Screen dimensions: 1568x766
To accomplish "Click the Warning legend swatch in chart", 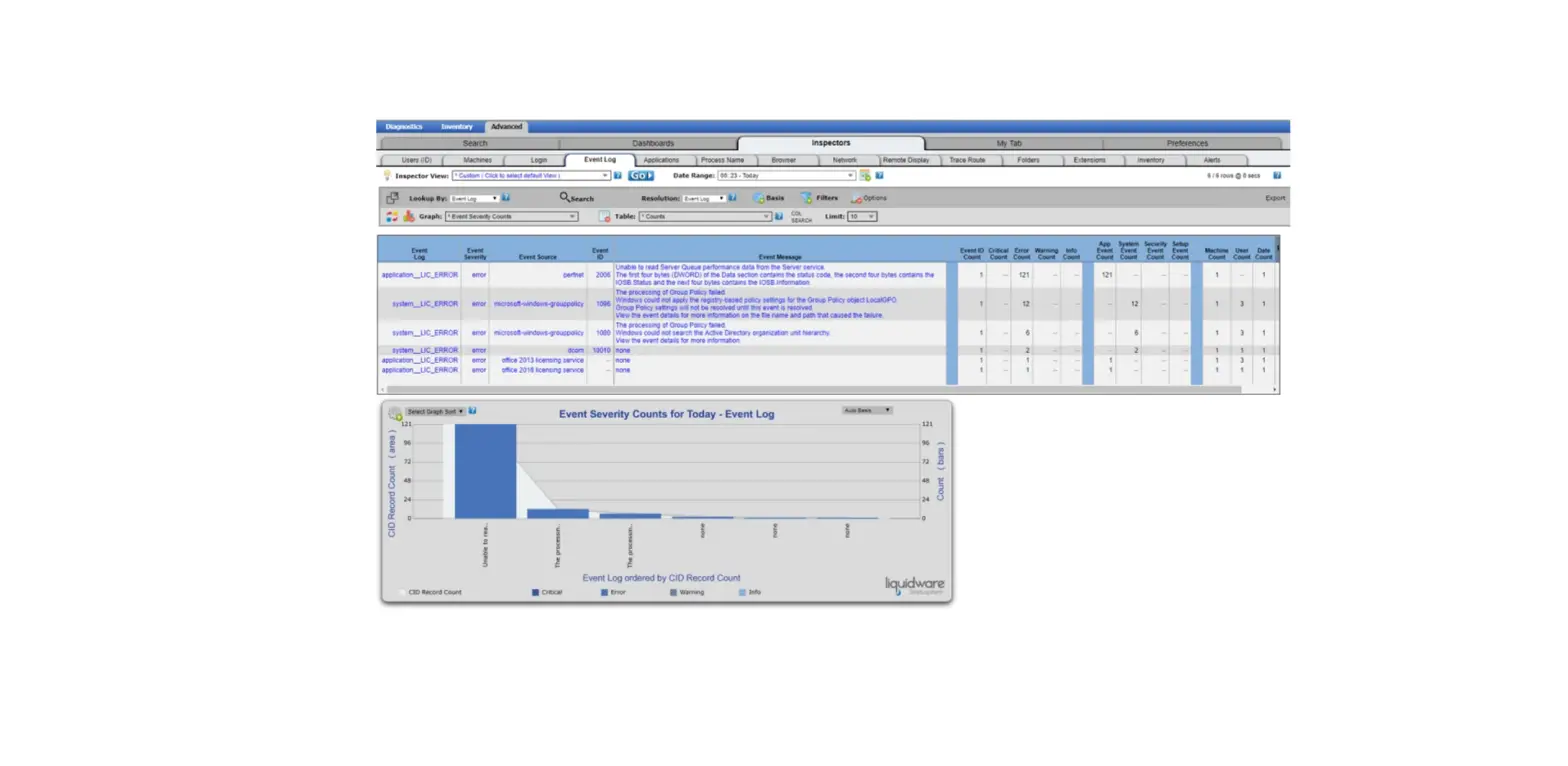I will tap(673, 592).
